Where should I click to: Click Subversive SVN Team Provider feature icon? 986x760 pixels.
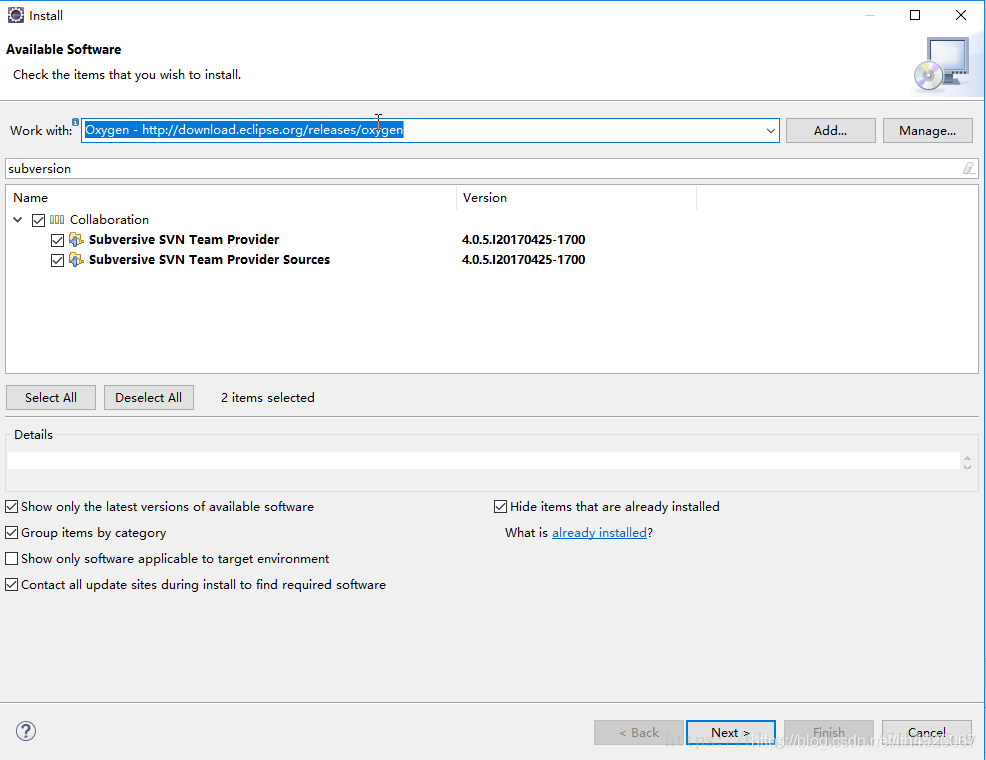76,240
